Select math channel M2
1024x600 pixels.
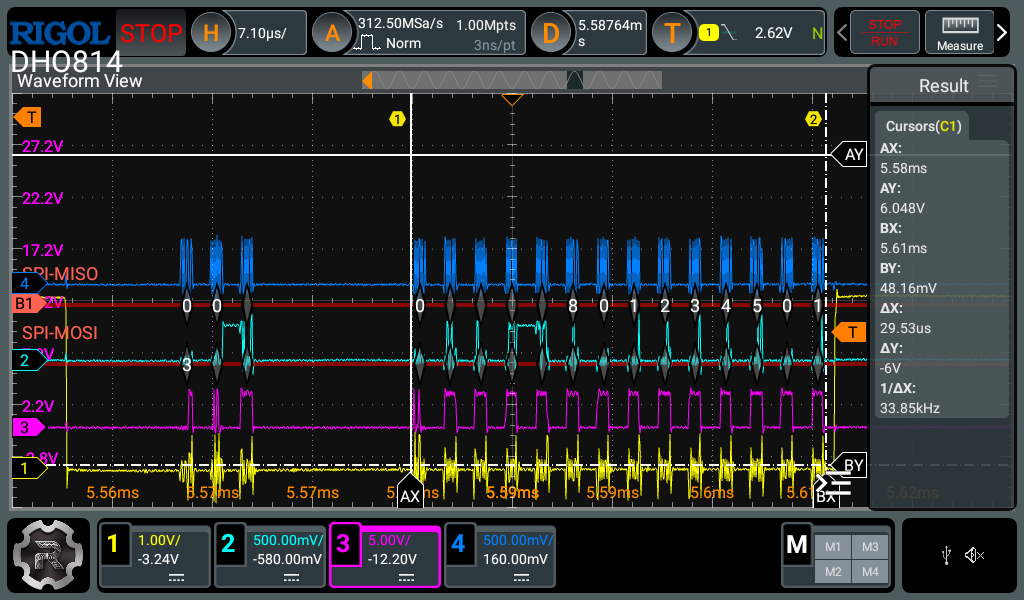833,572
